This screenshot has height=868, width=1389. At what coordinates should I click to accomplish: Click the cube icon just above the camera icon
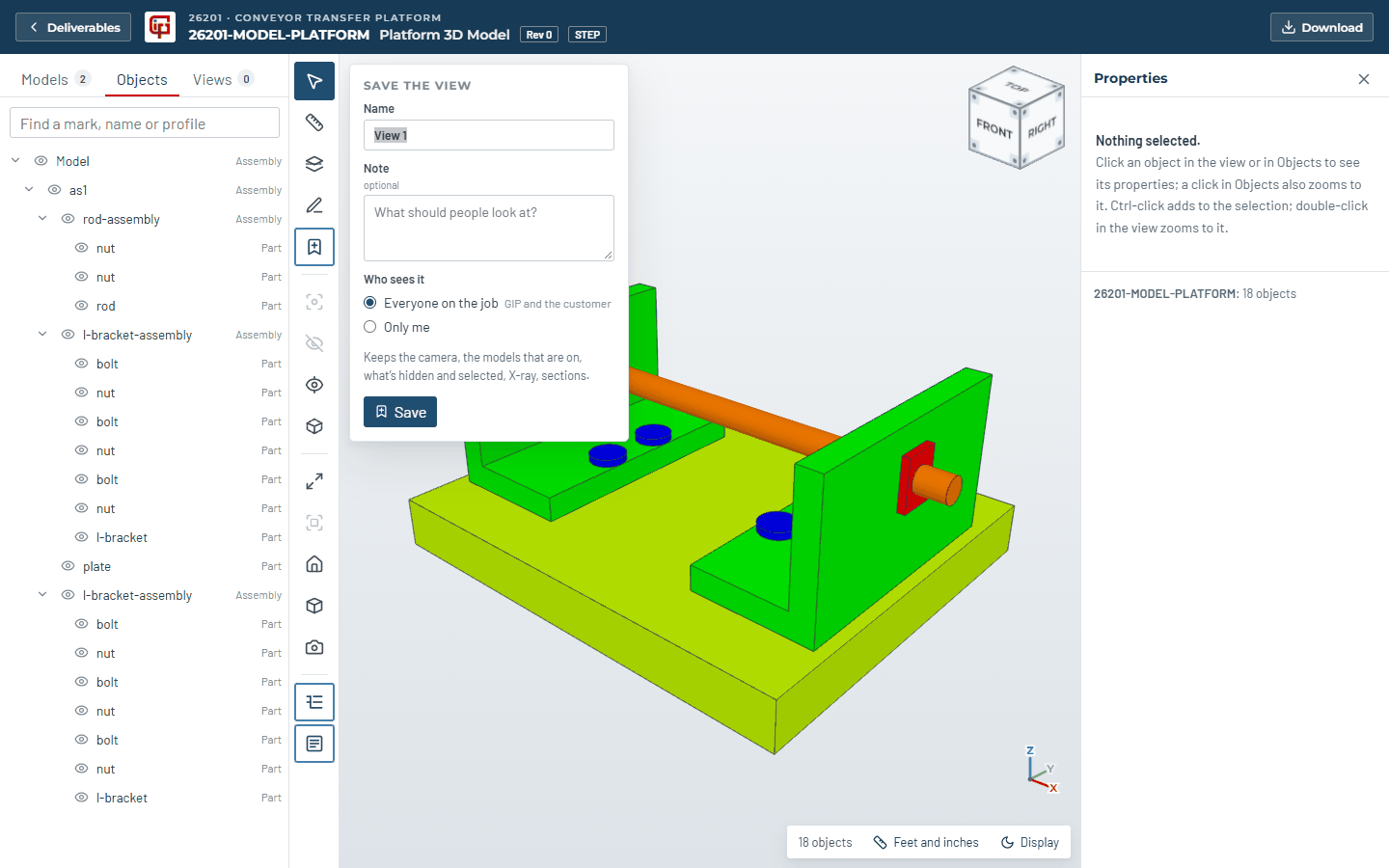[314, 606]
